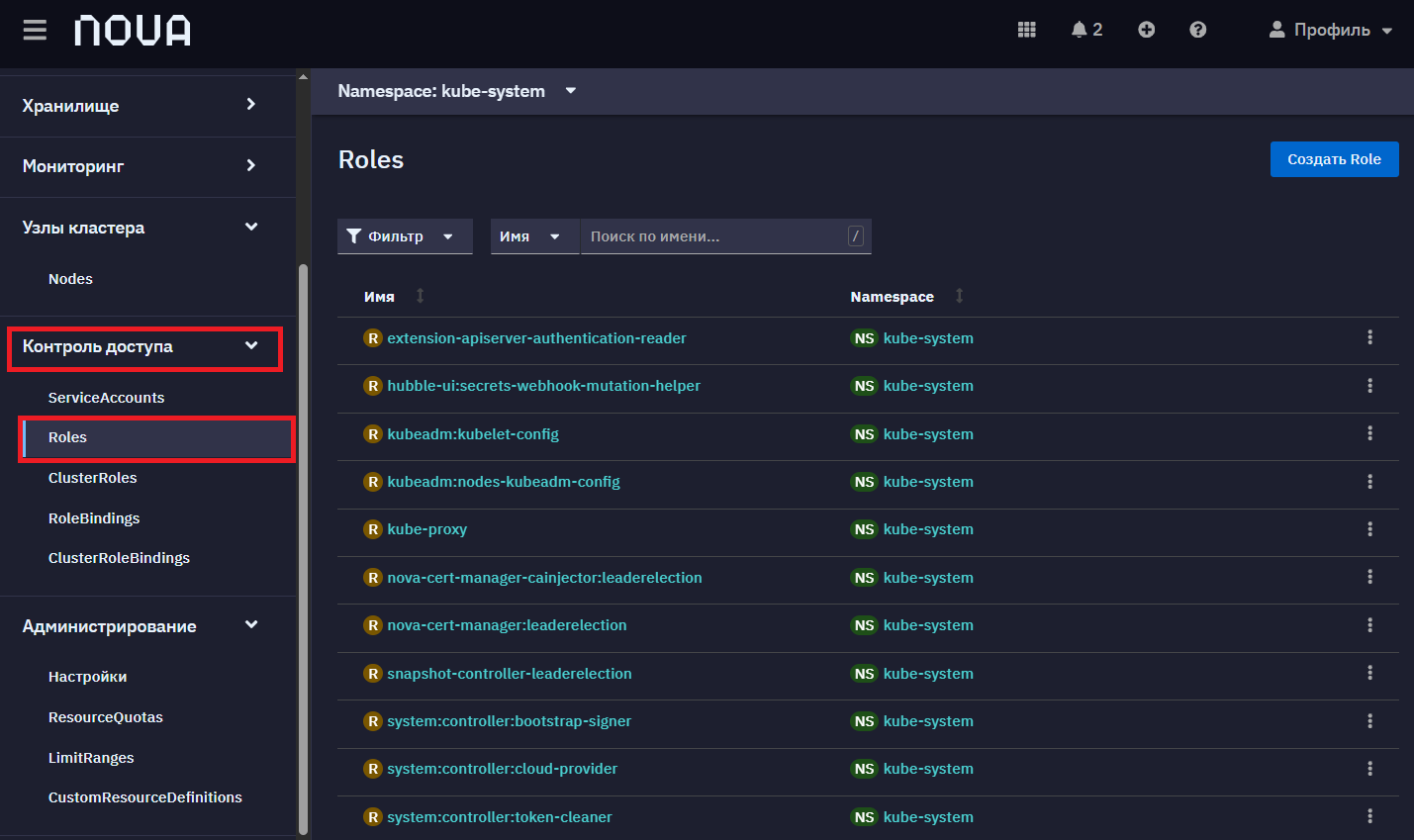Open kebab menu for system:controller:token-cleaner
Viewport: 1414px width, 840px height.
[1369, 816]
